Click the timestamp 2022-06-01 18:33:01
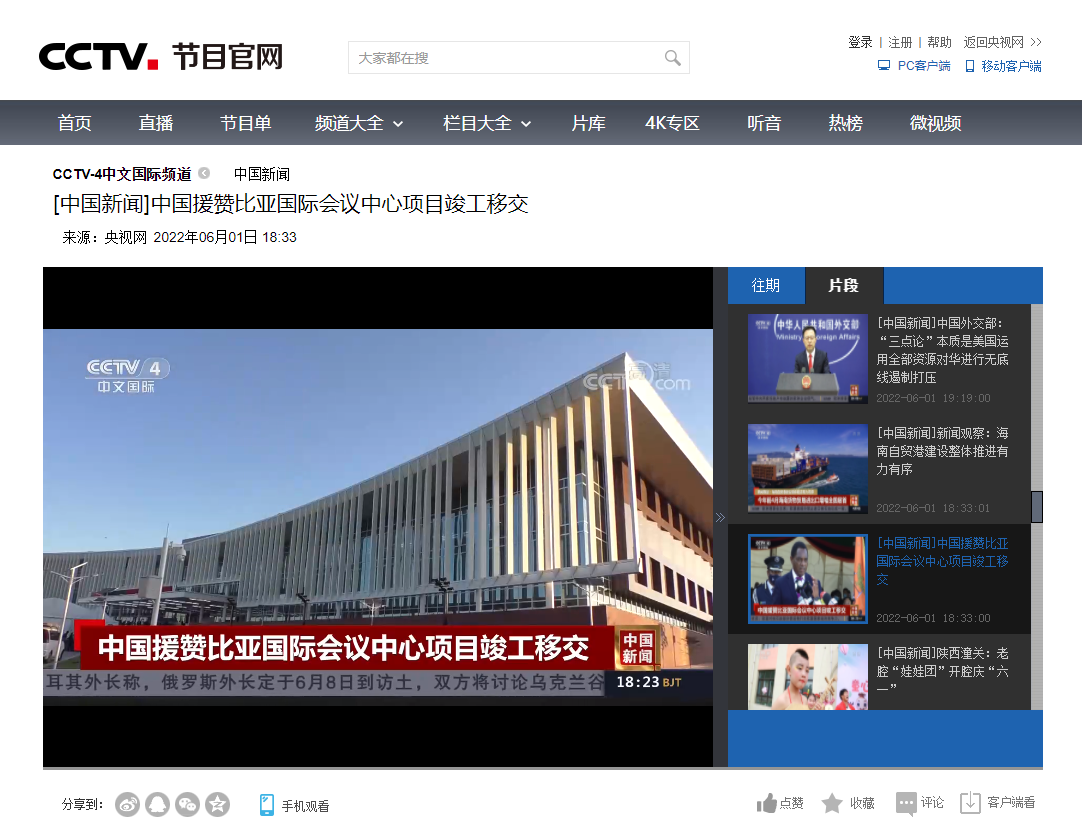This screenshot has width=1082, height=833. tap(933, 508)
